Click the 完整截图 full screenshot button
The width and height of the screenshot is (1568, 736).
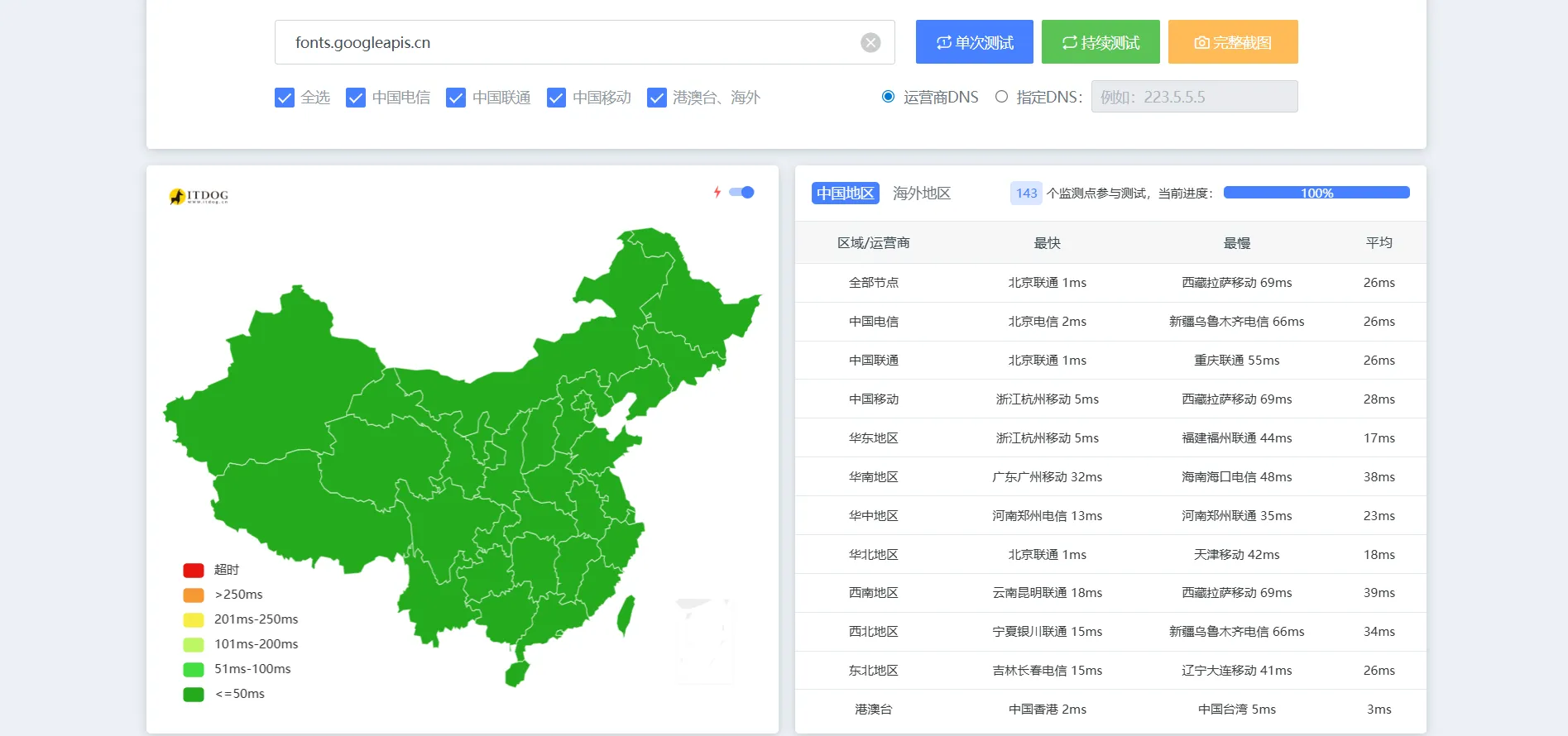(x=1233, y=42)
